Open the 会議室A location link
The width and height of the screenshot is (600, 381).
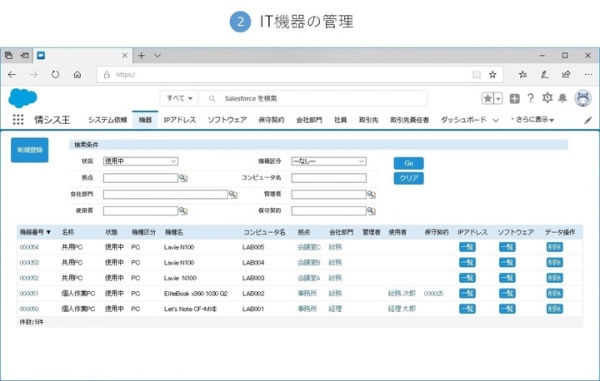[x=309, y=278]
